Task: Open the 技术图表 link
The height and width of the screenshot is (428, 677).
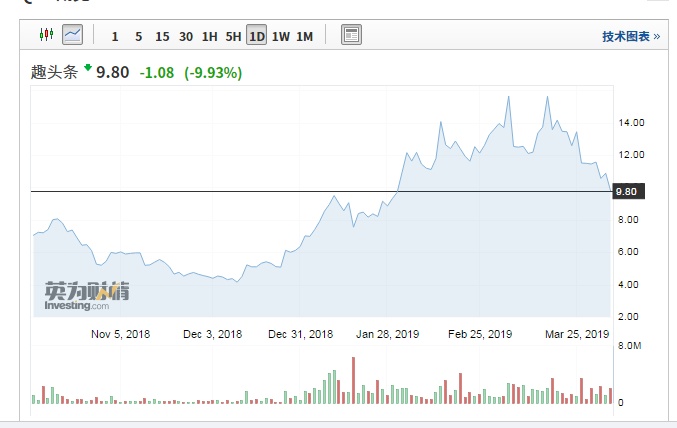Action: click(631, 37)
